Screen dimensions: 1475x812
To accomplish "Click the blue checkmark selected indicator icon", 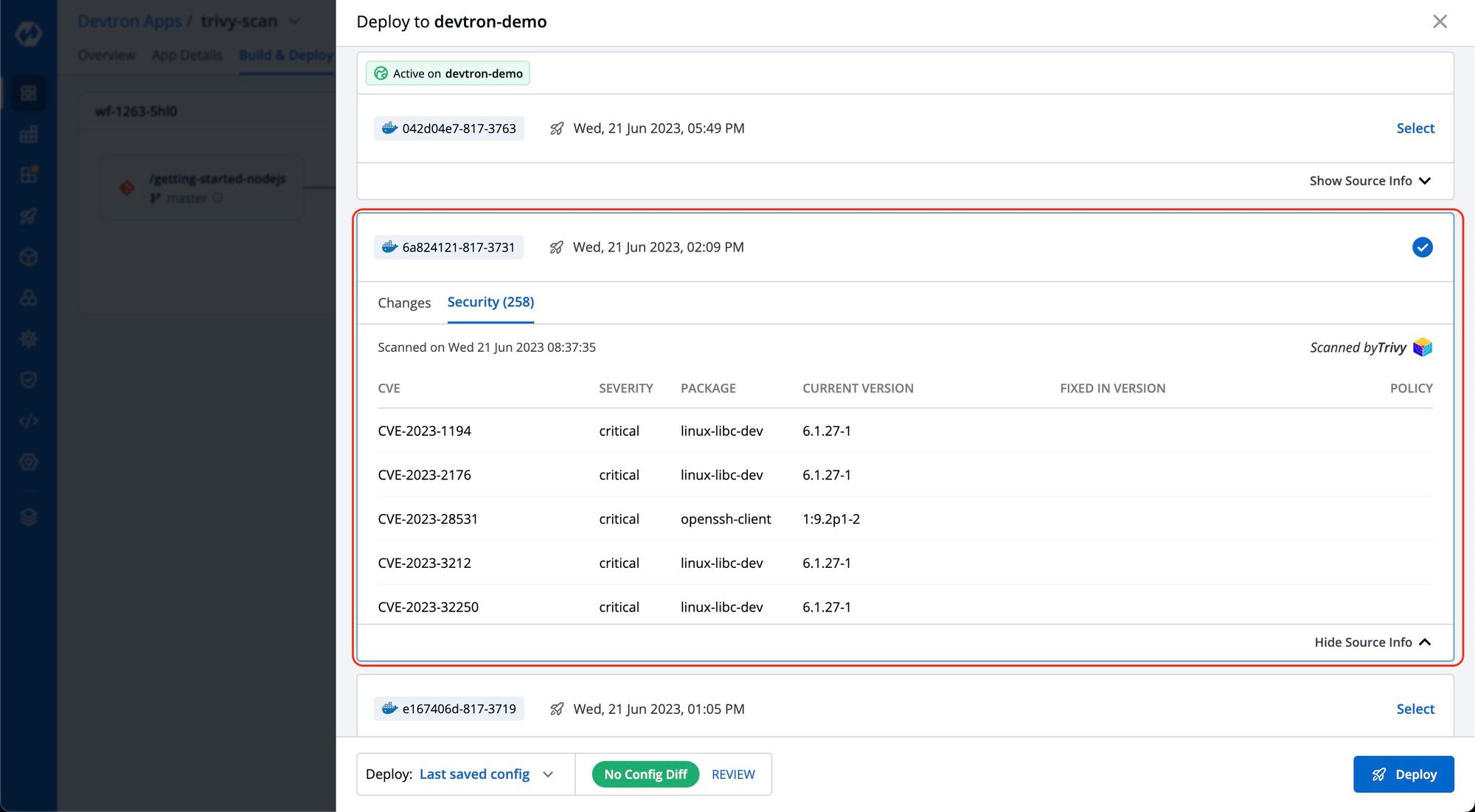I will [1423, 247].
